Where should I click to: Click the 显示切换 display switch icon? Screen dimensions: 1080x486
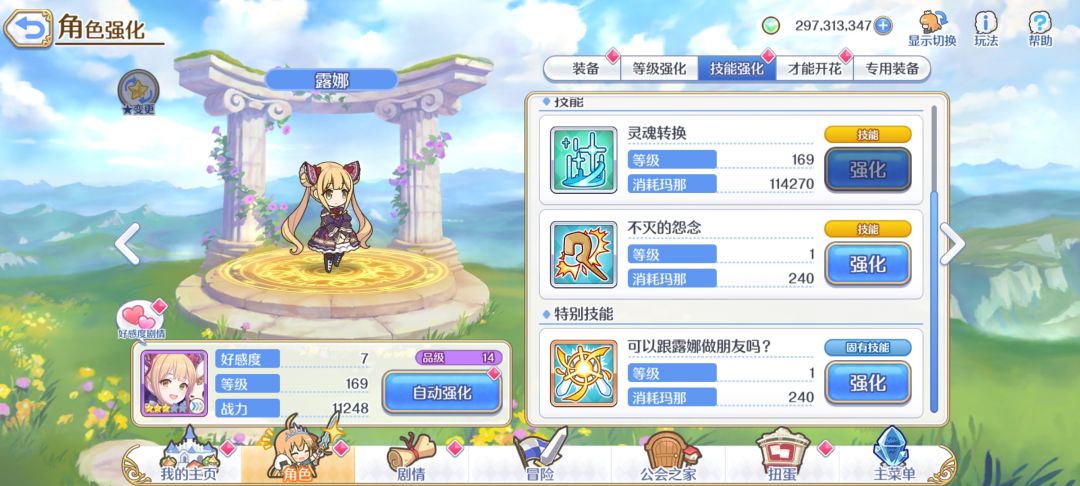[x=932, y=29]
